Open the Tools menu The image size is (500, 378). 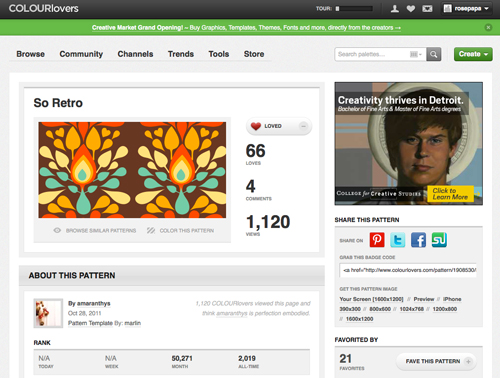[x=219, y=54]
